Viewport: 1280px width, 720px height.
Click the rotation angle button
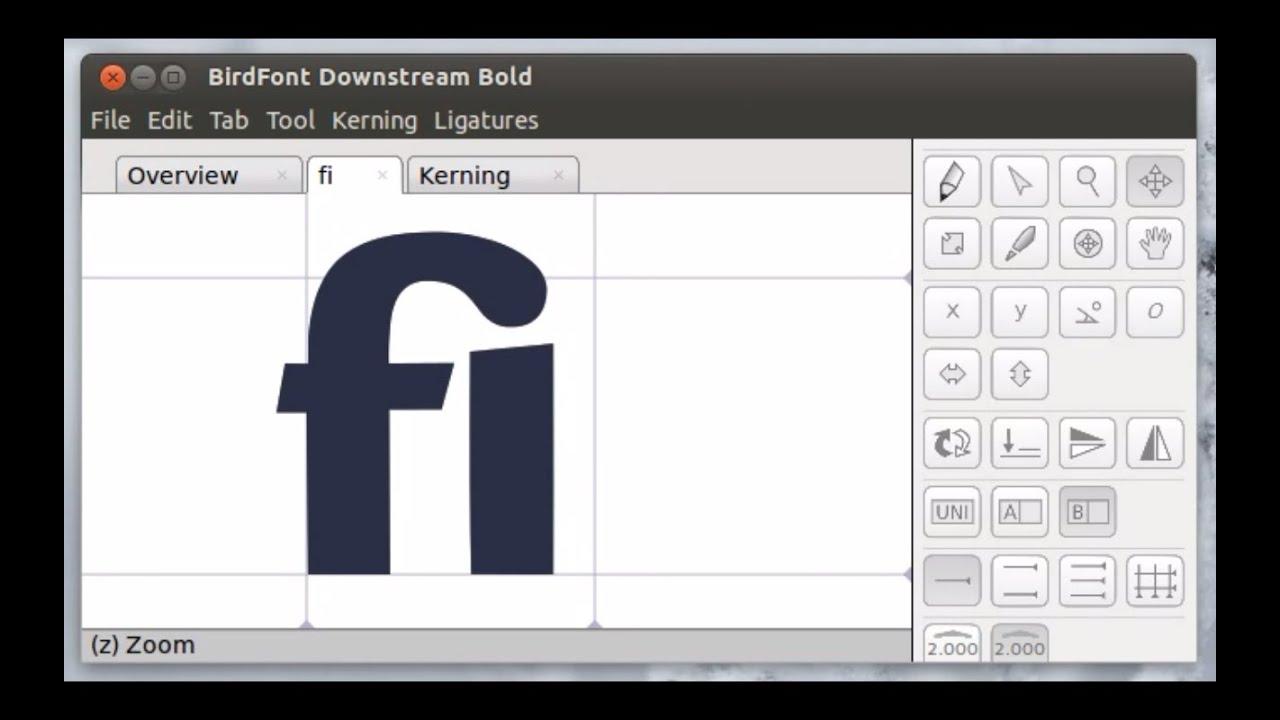(1087, 312)
